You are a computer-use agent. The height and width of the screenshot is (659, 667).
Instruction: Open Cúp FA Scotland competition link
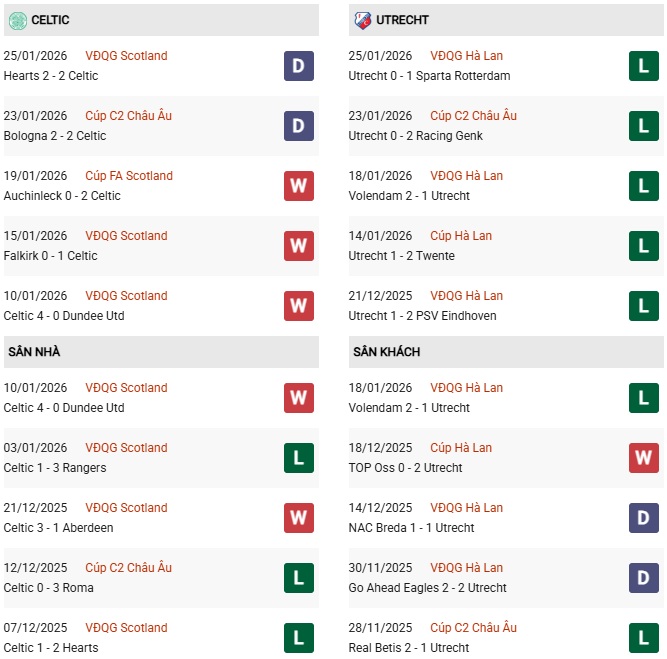click(128, 176)
